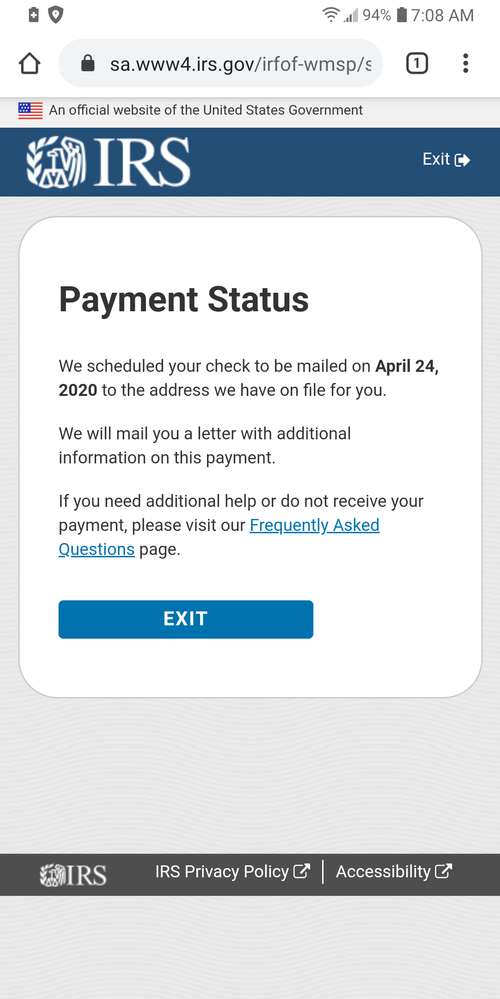Screen dimensions: 500x999
Task: Tap the US flag icon in the banner
Action: click(x=30, y=110)
